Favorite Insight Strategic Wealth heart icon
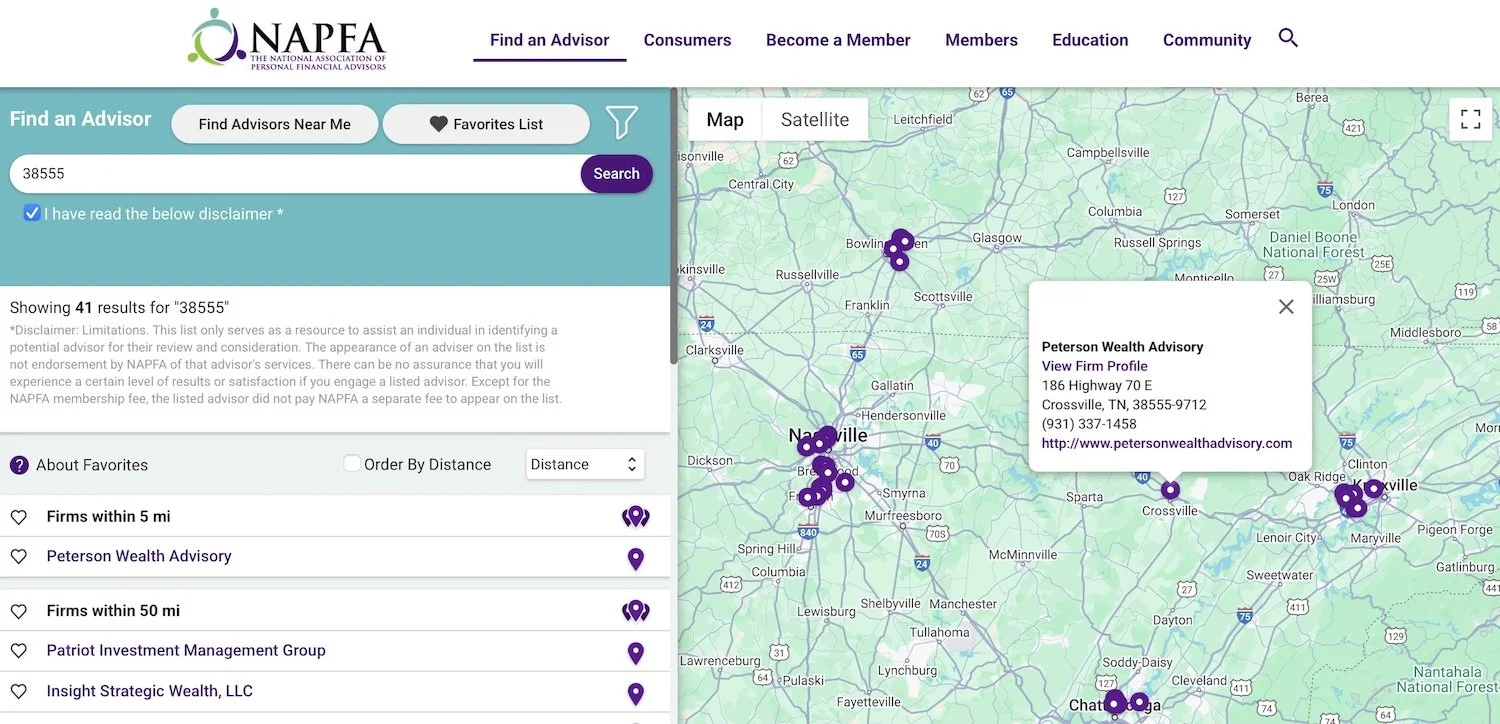The image size is (1500, 724). click(x=18, y=692)
